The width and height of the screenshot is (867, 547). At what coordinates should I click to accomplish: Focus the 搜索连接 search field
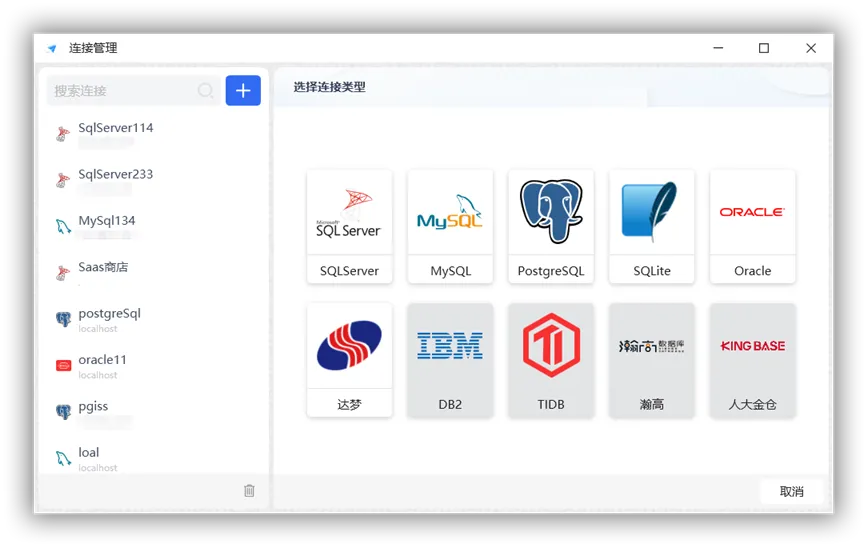click(x=133, y=90)
